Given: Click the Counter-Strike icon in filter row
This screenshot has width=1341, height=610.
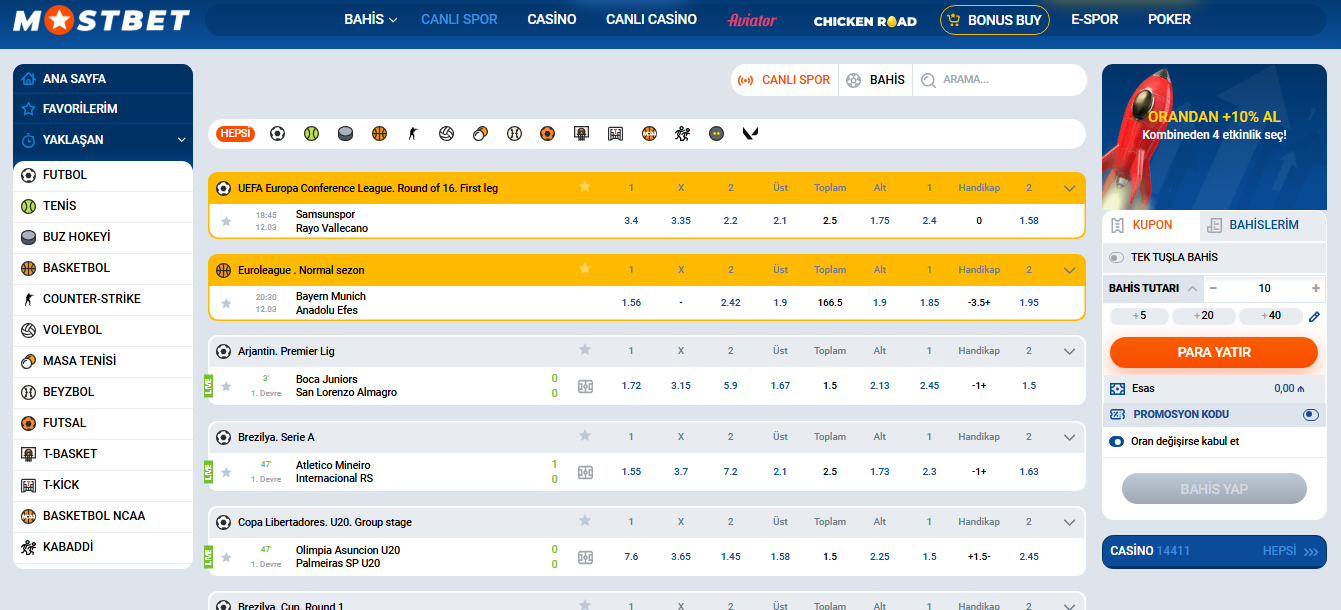Looking at the screenshot, I should click(412, 133).
